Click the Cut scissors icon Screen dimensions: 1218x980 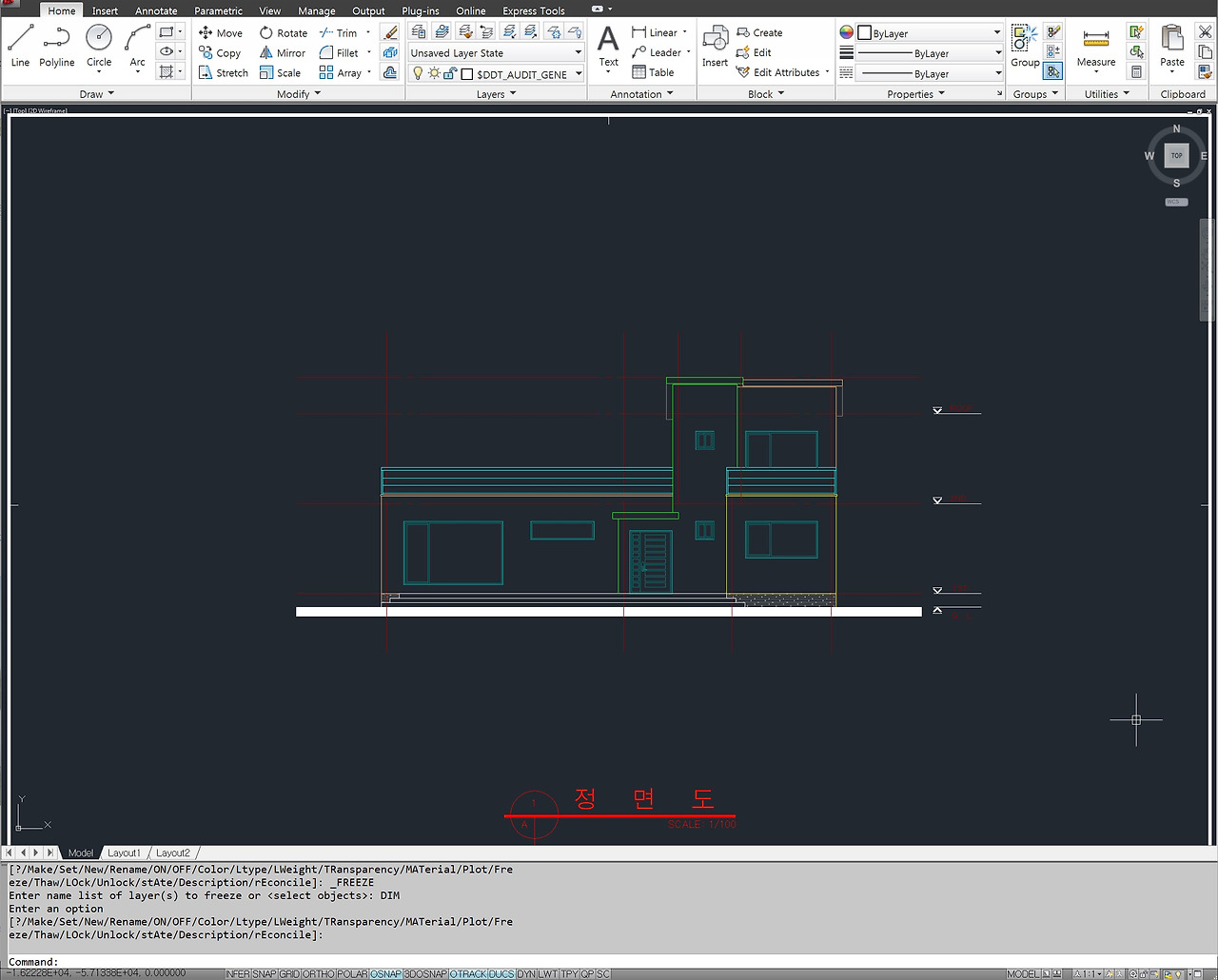click(1205, 32)
